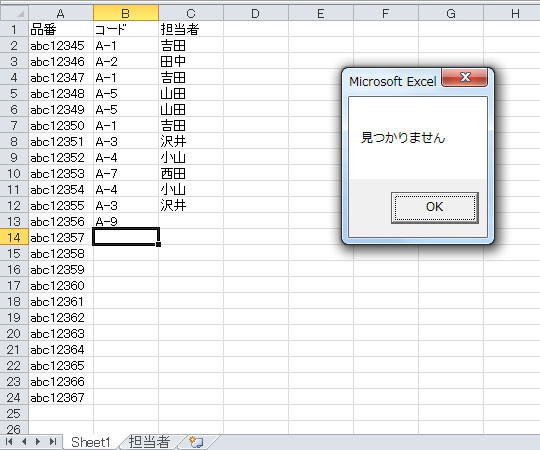Select row 14 header
This screenshot has height=450, width=540.
(x=14, y=238)
